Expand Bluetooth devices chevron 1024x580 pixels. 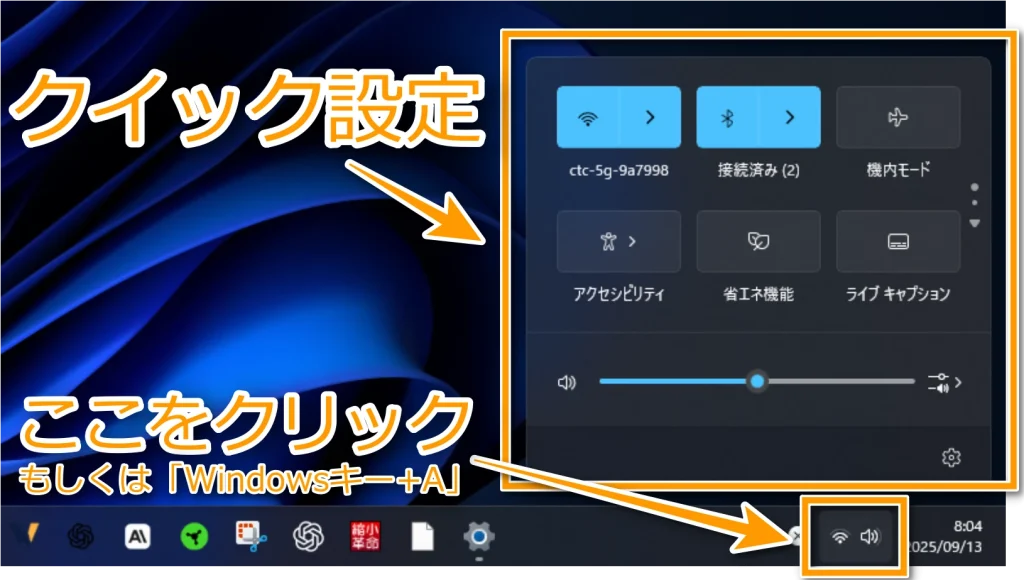[x=790, y=118]
